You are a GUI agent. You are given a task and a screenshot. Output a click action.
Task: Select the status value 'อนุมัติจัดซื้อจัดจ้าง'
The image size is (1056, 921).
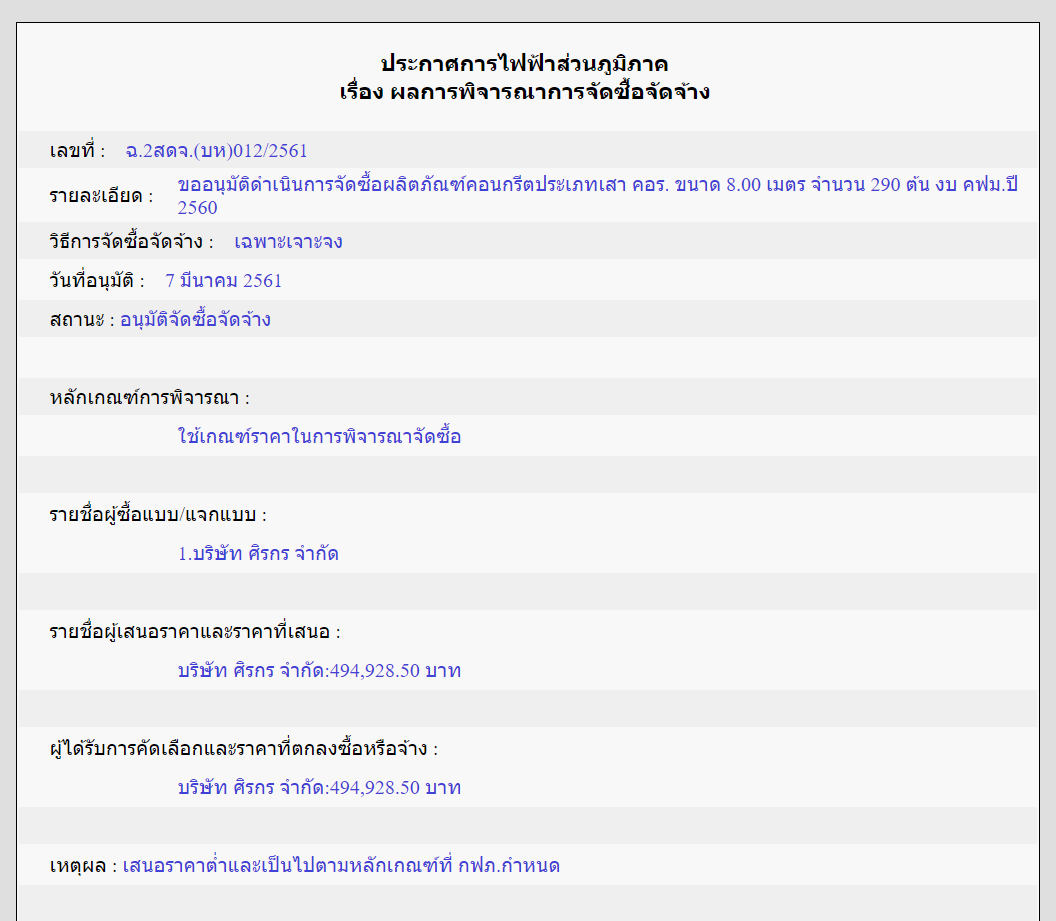(x=195, y=319)
